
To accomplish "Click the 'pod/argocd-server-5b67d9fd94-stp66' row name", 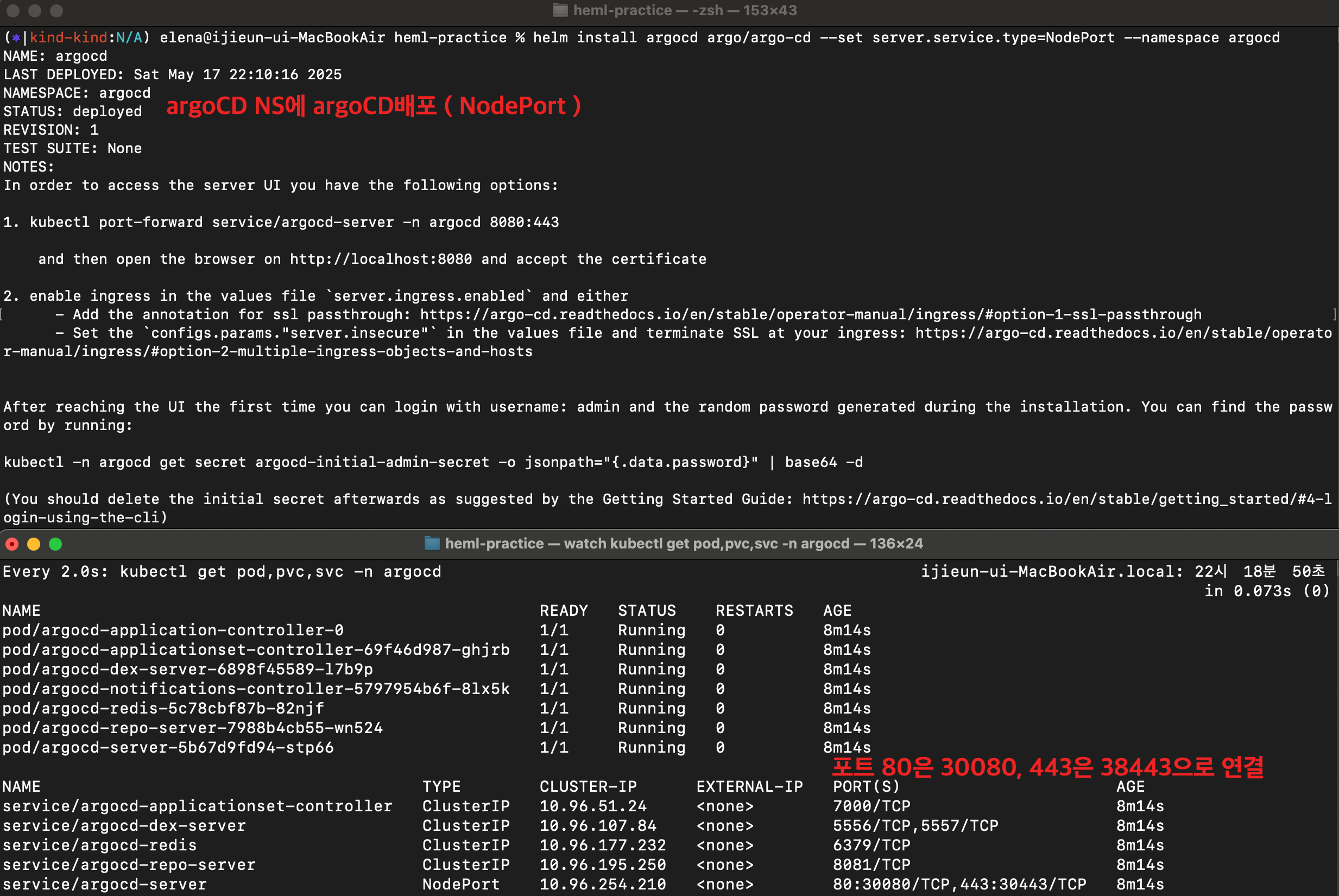I will pyautogui.click(x=168, y=747).
